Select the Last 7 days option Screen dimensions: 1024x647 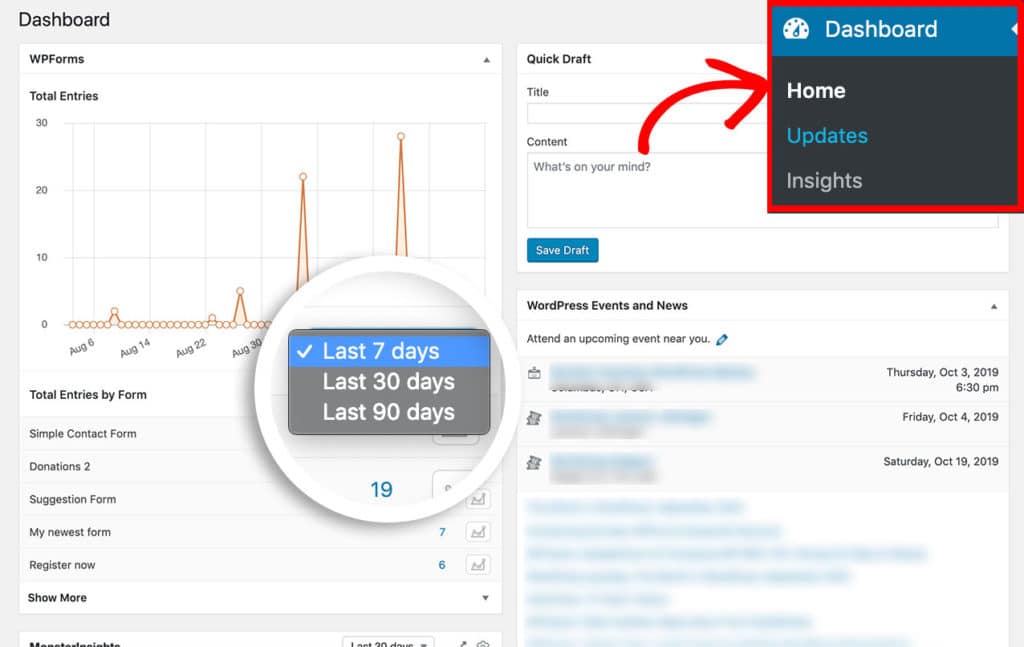pyautogui.click(x=381, y=351)
